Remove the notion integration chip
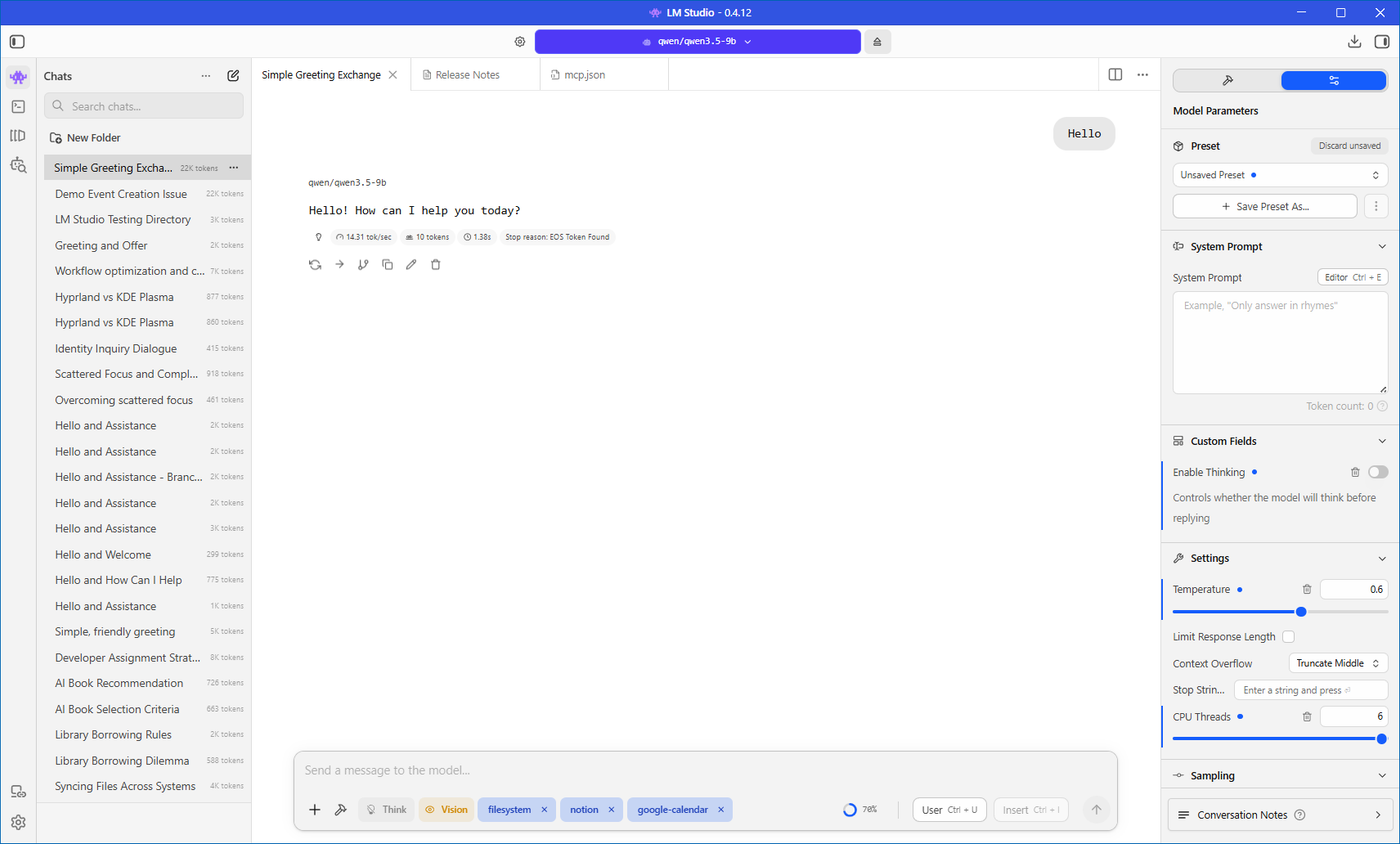Screen dimensions: 1400x844 pyautogui.click(x=611, y=810)
